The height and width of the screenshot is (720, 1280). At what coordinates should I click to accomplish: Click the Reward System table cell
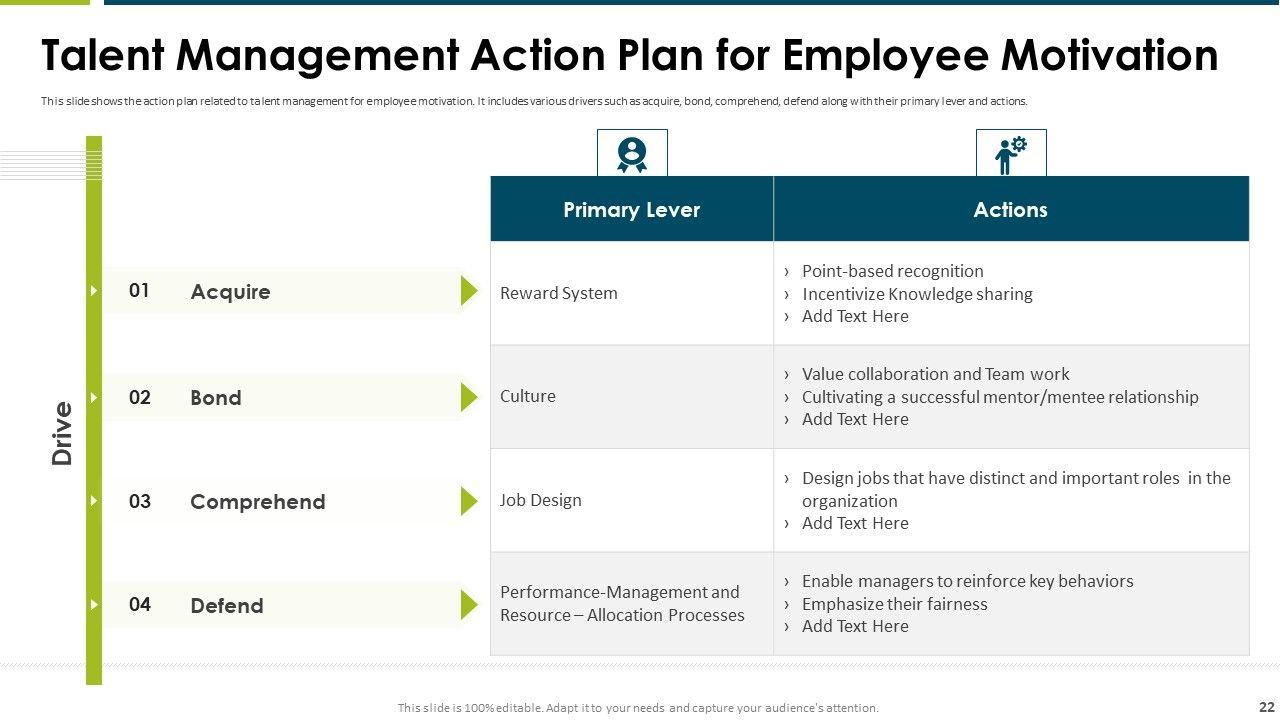coord(559,293)
